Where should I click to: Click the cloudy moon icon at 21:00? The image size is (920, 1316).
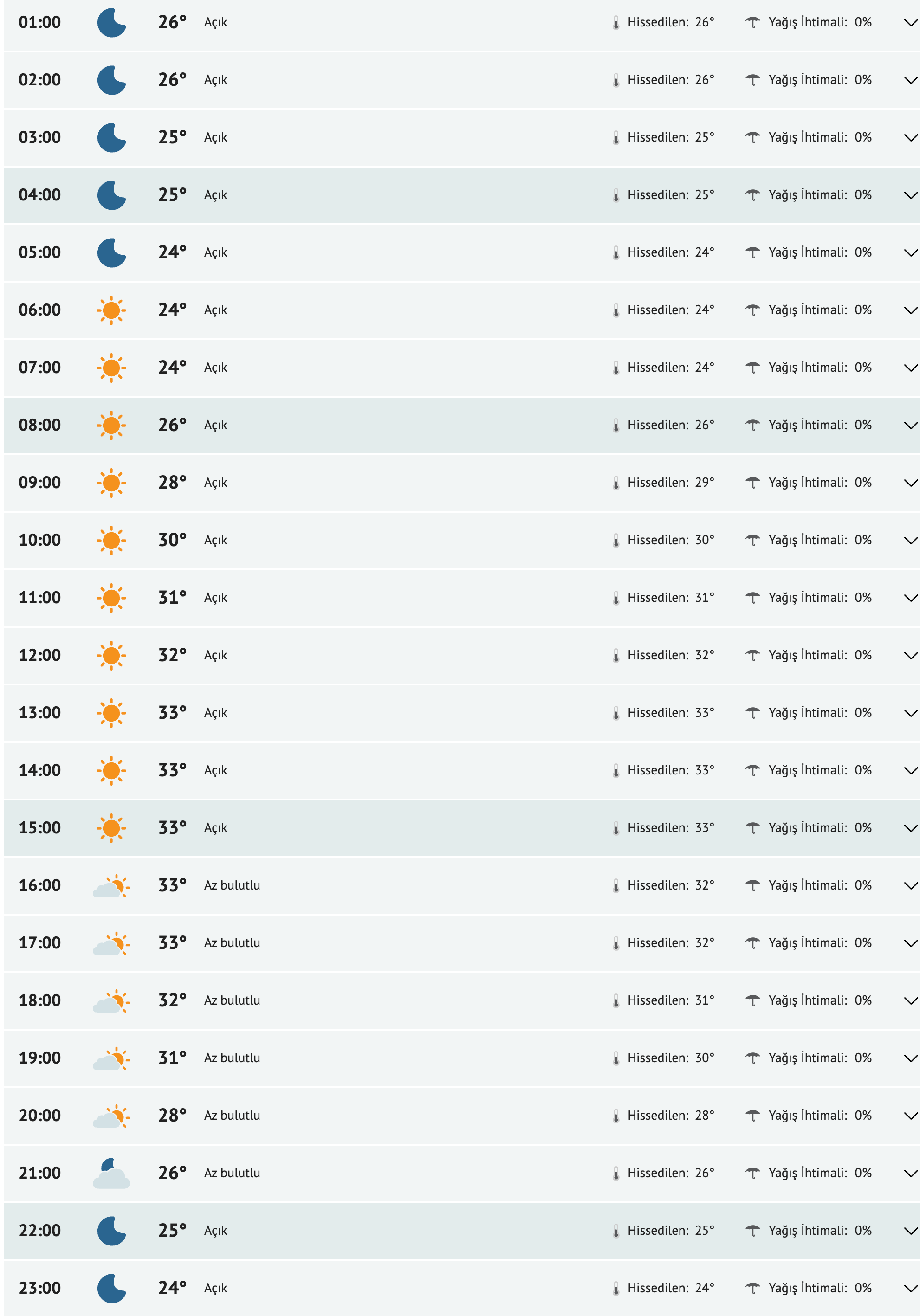pyautogui.click(x=111, y=1174)
